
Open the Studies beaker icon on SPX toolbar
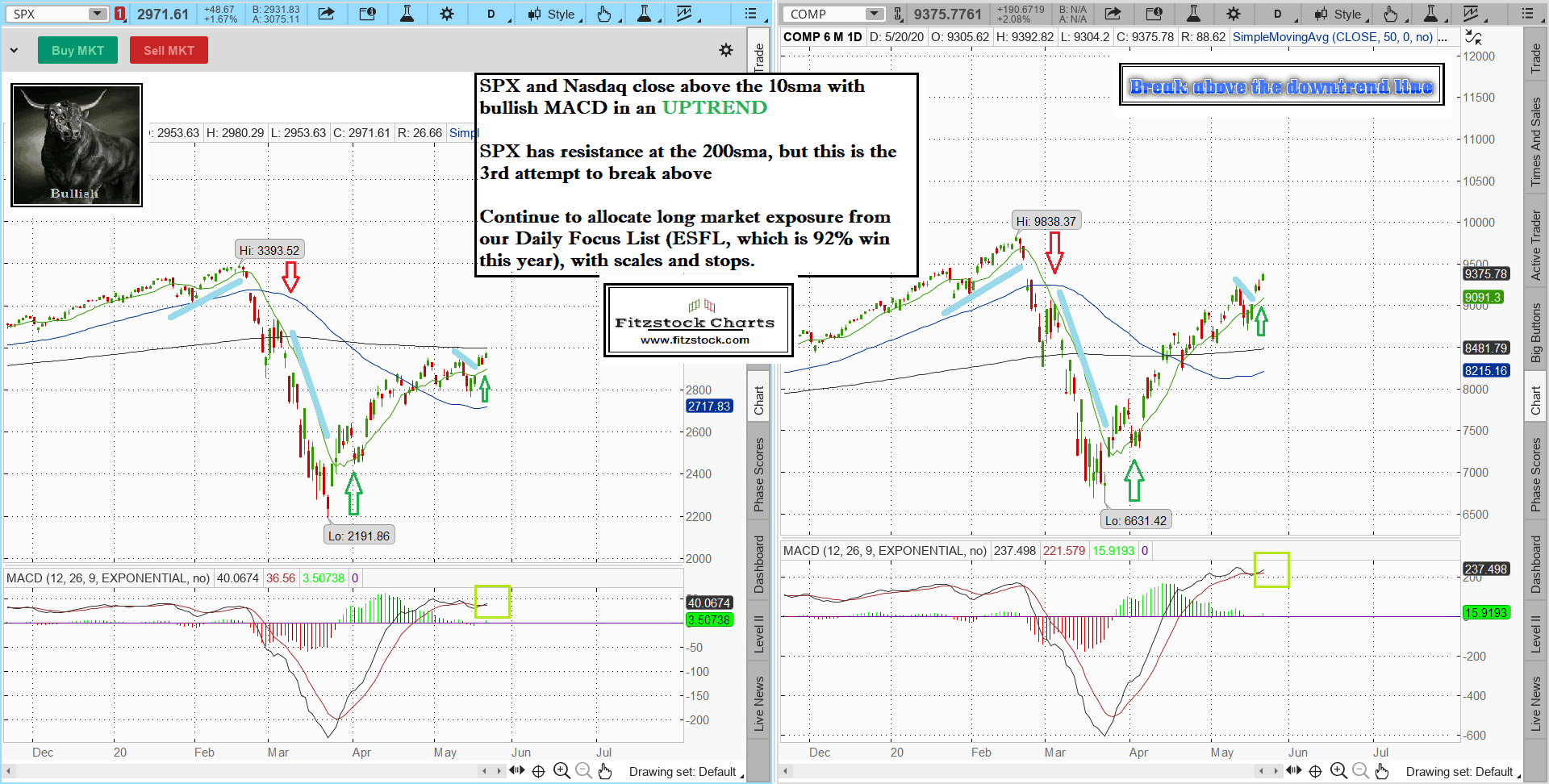(407, 14)
